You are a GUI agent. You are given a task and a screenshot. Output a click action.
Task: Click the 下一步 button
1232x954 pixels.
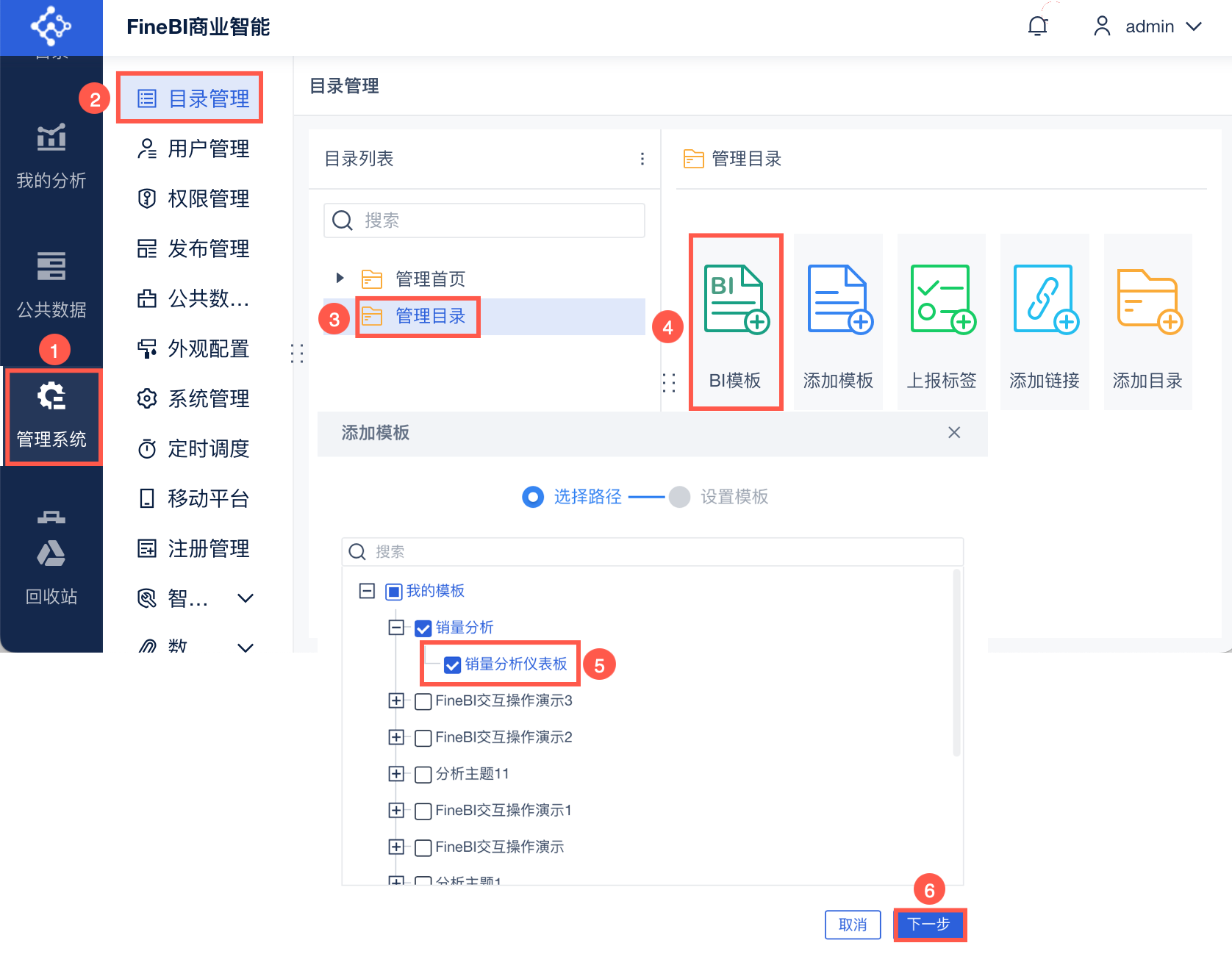929,924
